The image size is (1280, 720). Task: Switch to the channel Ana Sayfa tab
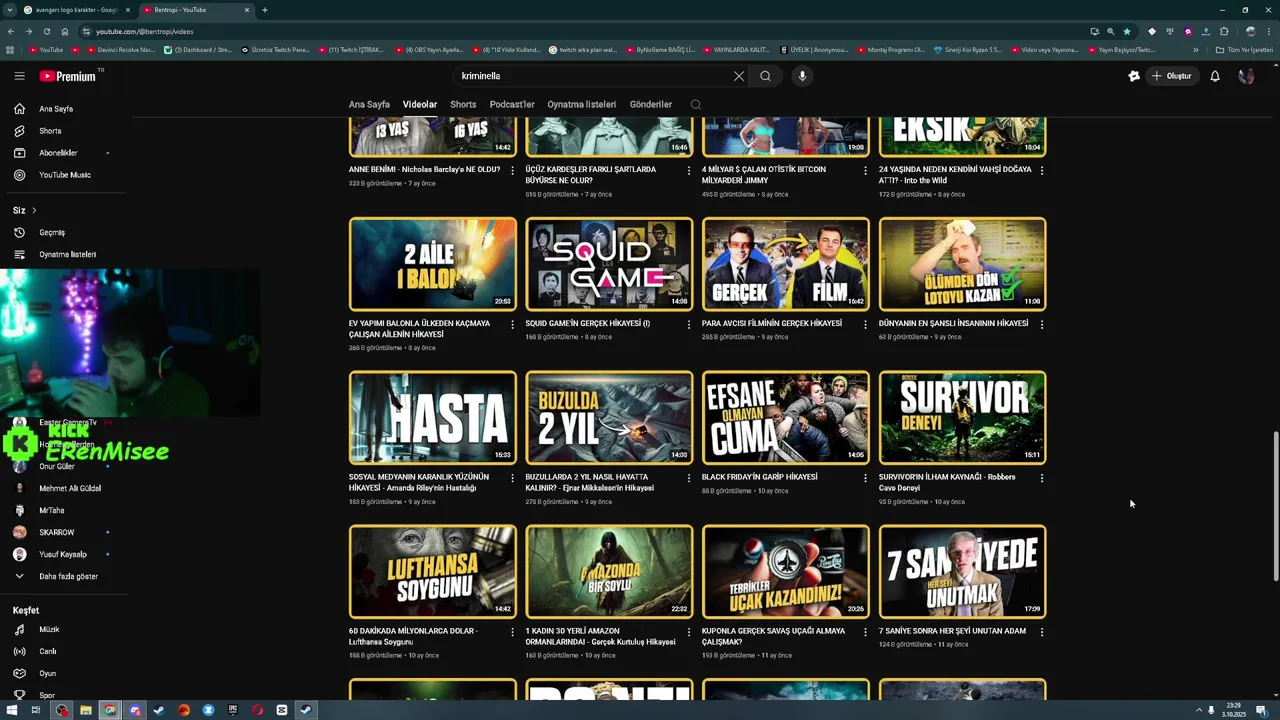(369, 104)
